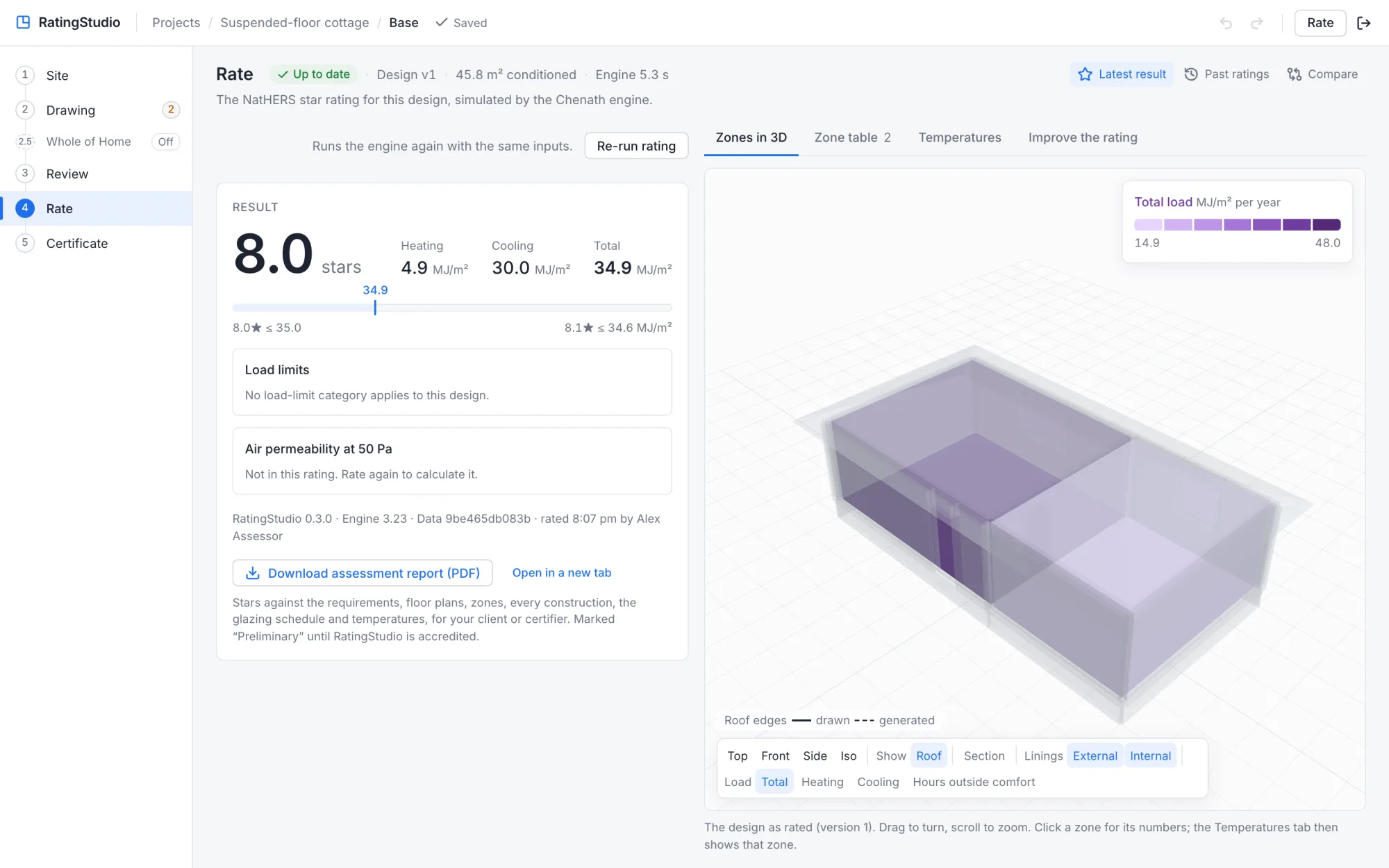
Task: Toggle Internal linings display
Action: click(x=1150, y=756)
